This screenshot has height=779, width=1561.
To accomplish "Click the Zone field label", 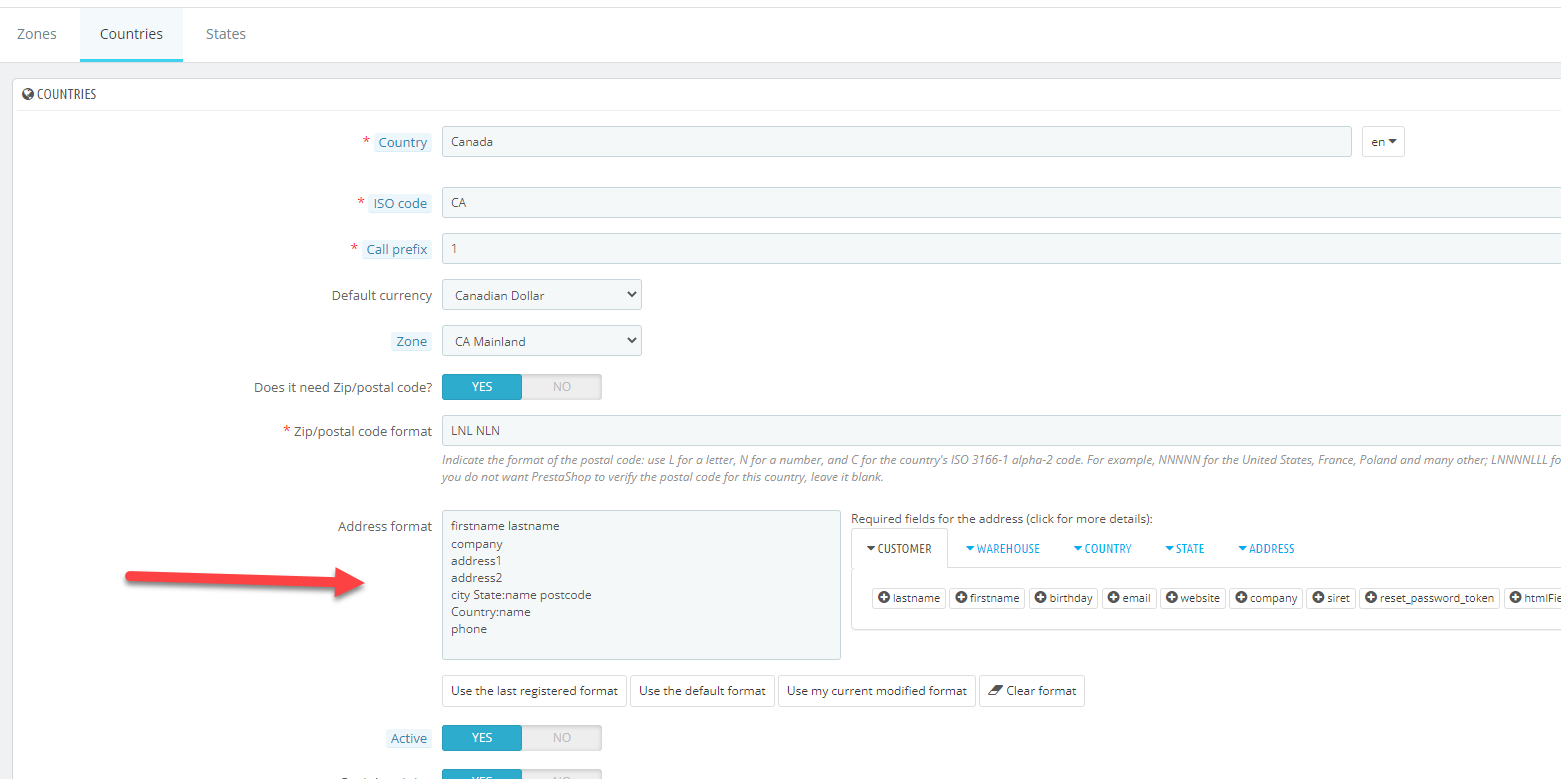I will (412, 341).
